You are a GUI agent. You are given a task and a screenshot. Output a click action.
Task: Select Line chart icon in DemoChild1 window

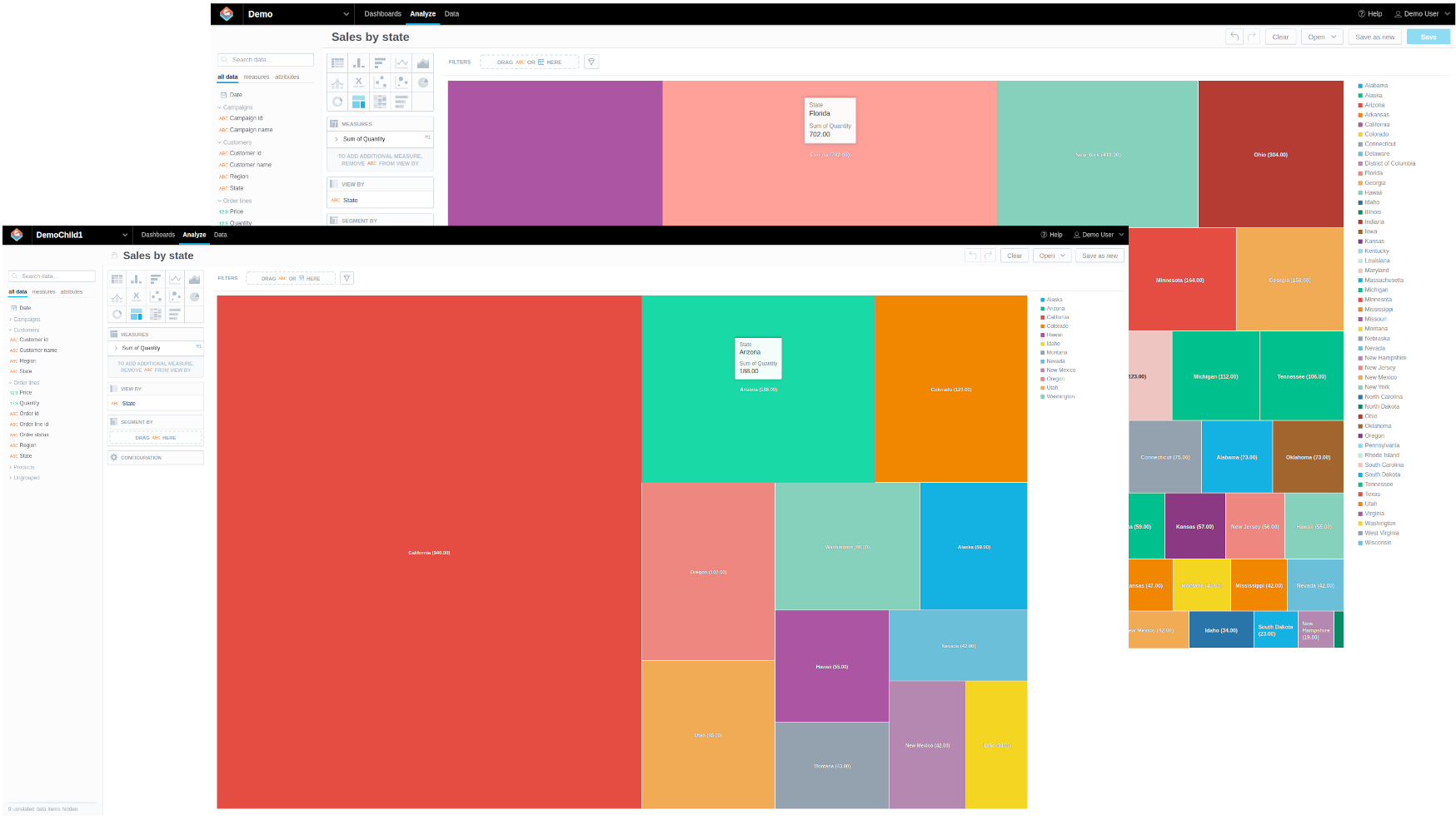pos(175,279)
